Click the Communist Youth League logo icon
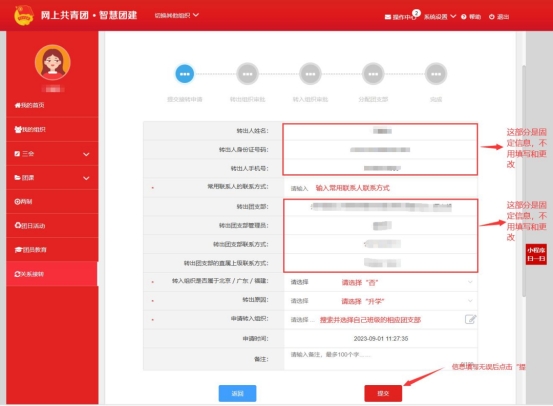The height and width of the screenshot is (406, 553). 24,15
